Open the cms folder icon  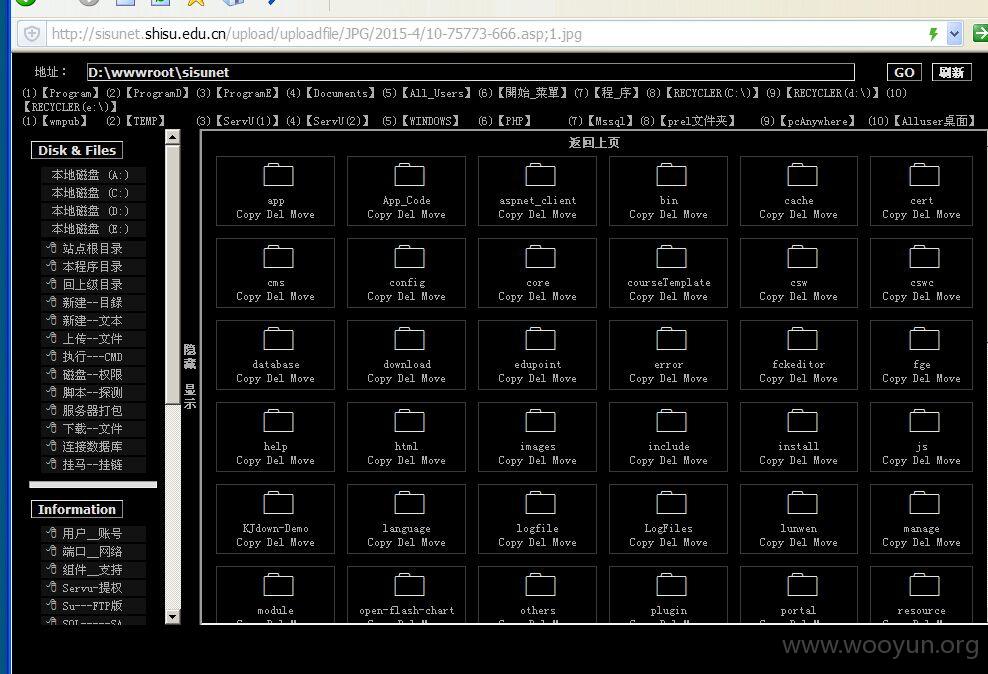pos(279,256)
